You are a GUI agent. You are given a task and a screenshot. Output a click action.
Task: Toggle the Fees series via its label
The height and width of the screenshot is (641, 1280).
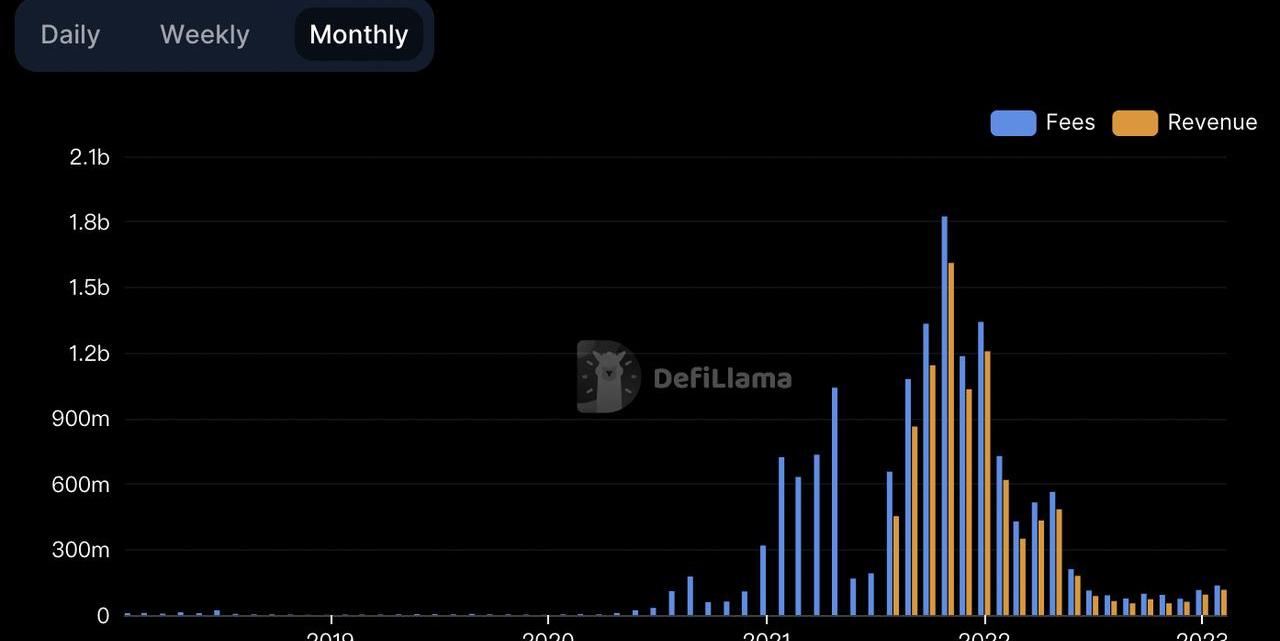pyautogui.click(x=1070, y=122)
